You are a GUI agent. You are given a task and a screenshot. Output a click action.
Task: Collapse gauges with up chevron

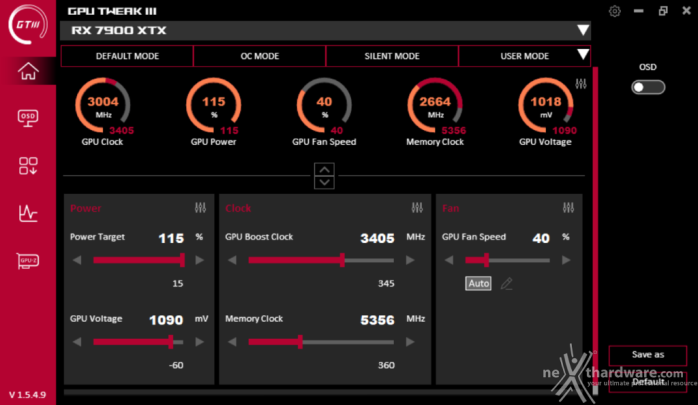[325, 170]
